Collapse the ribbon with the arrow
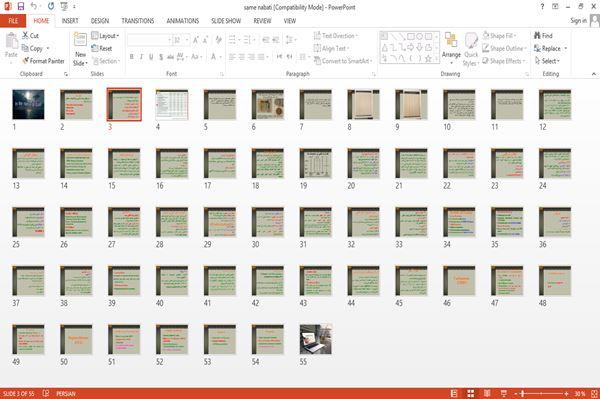The width and height of the screenshot is (600, 399). coord(594,74)
